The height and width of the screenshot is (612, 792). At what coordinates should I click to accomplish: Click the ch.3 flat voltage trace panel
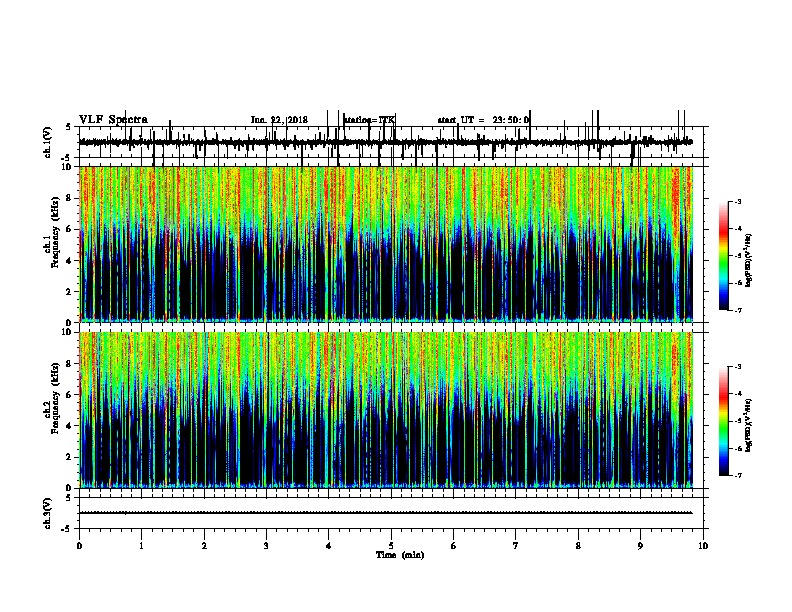tap(391, 513)
